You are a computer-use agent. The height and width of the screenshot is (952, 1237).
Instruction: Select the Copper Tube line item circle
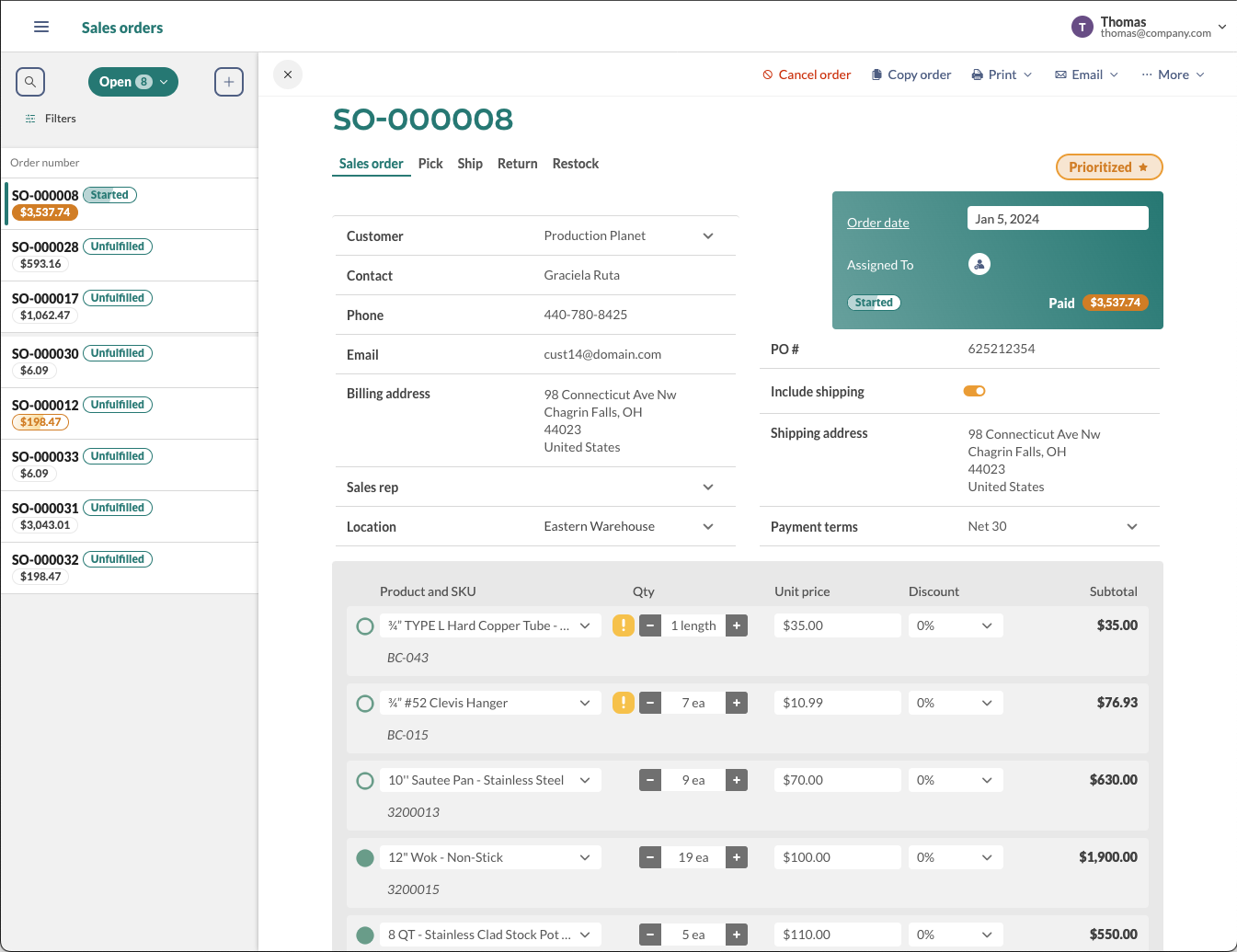tap(365, 626)
